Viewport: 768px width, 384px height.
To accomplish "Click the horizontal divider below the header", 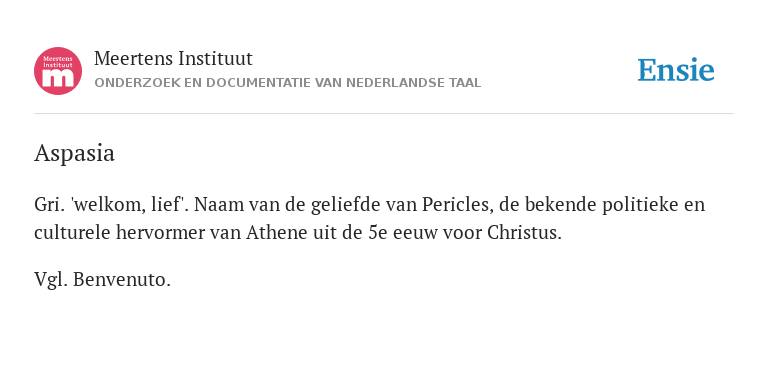I will pos(384,114).
